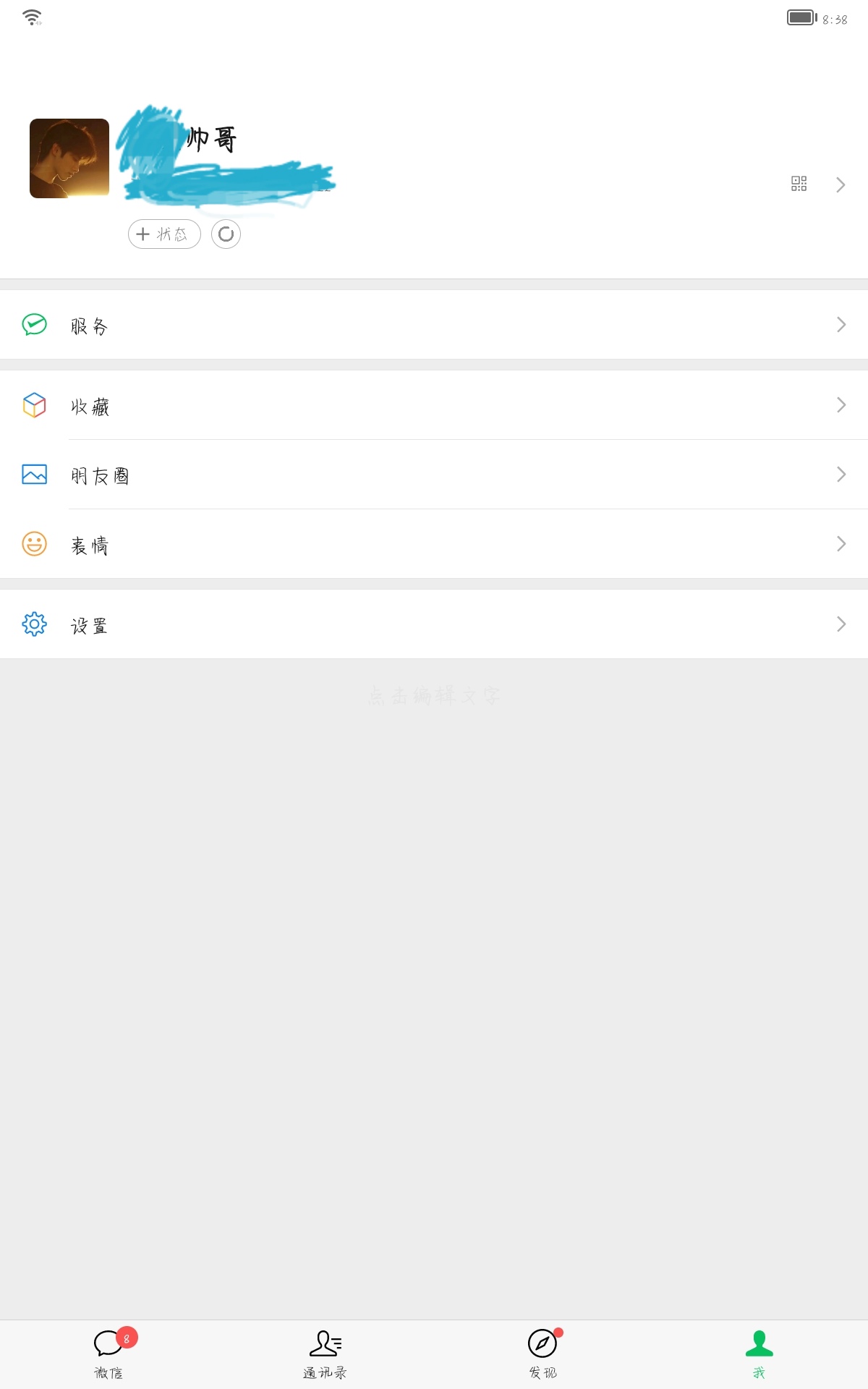Click the 收藏 colorful cube icon
Viewport: 868px width, 1389px height.
(x=34, y=405)
